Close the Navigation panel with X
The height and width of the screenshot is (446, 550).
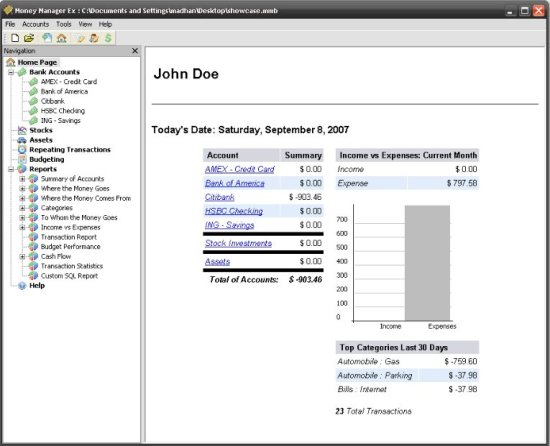[x=135, y=51]
